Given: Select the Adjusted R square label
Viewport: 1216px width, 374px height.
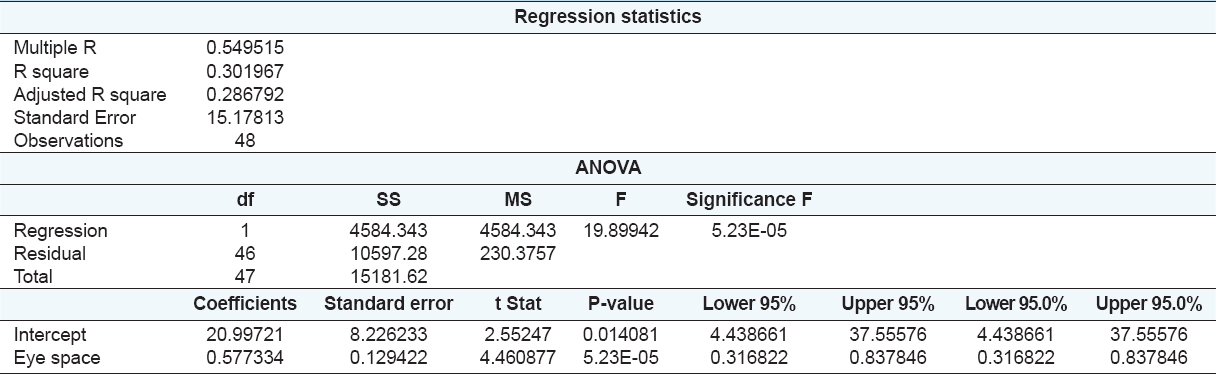Looking at the screenshot, I should [x=90, y=95].
